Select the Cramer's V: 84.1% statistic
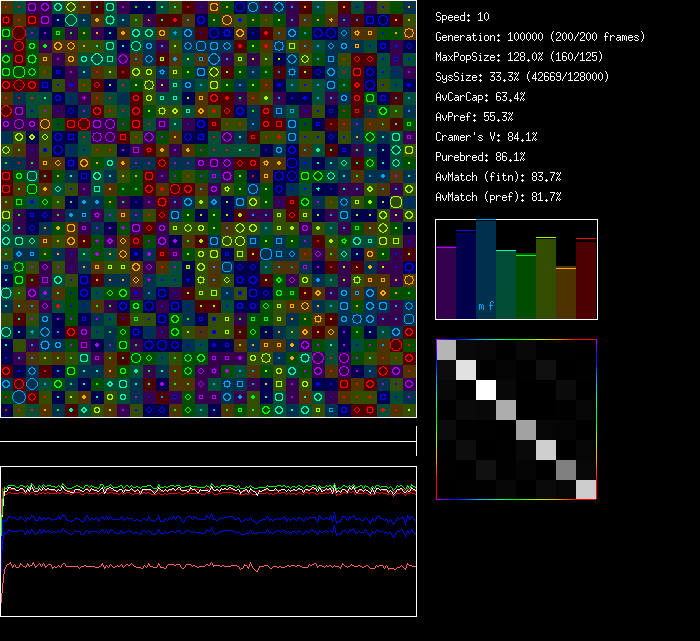This screenshot has height=641, width=700. click(x=486, y=137)
